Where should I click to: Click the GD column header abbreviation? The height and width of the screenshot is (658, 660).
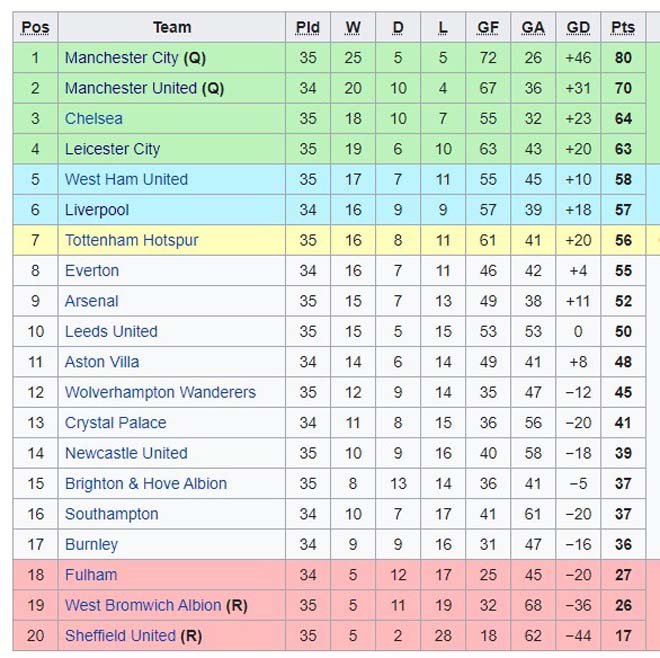coord(578,27)
